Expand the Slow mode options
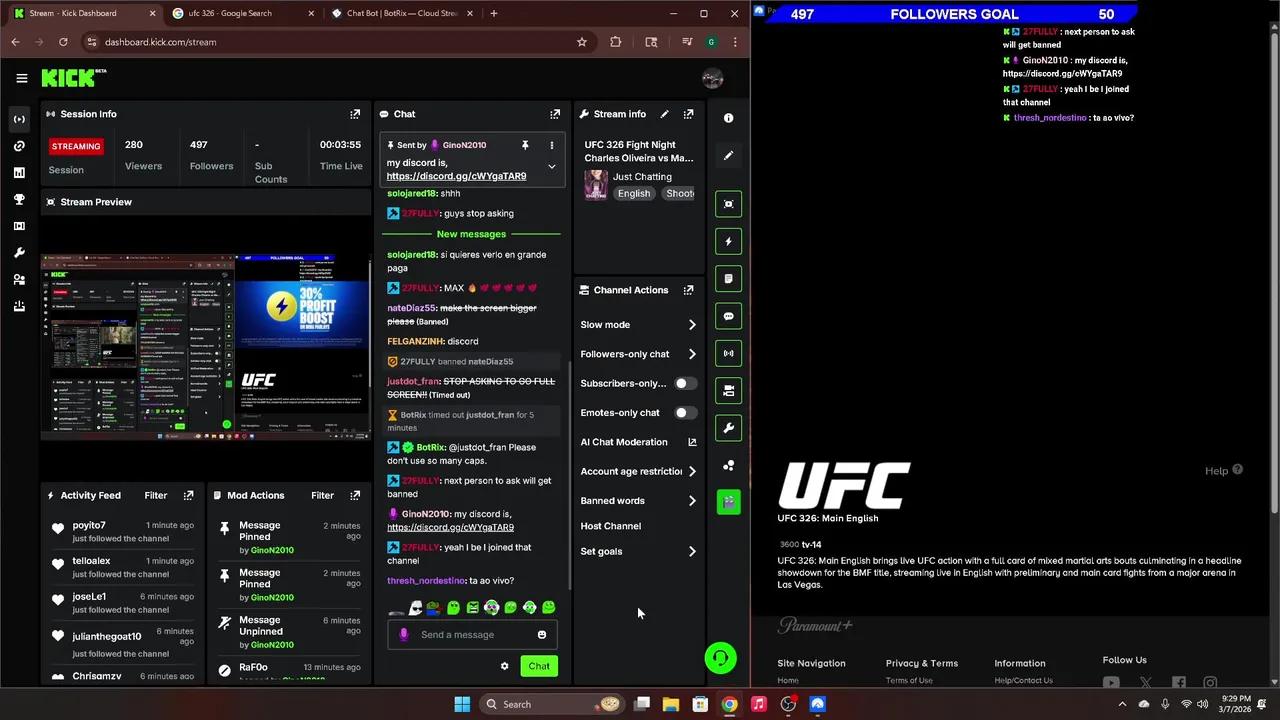1280x720 pixels. tap(691, 324)
